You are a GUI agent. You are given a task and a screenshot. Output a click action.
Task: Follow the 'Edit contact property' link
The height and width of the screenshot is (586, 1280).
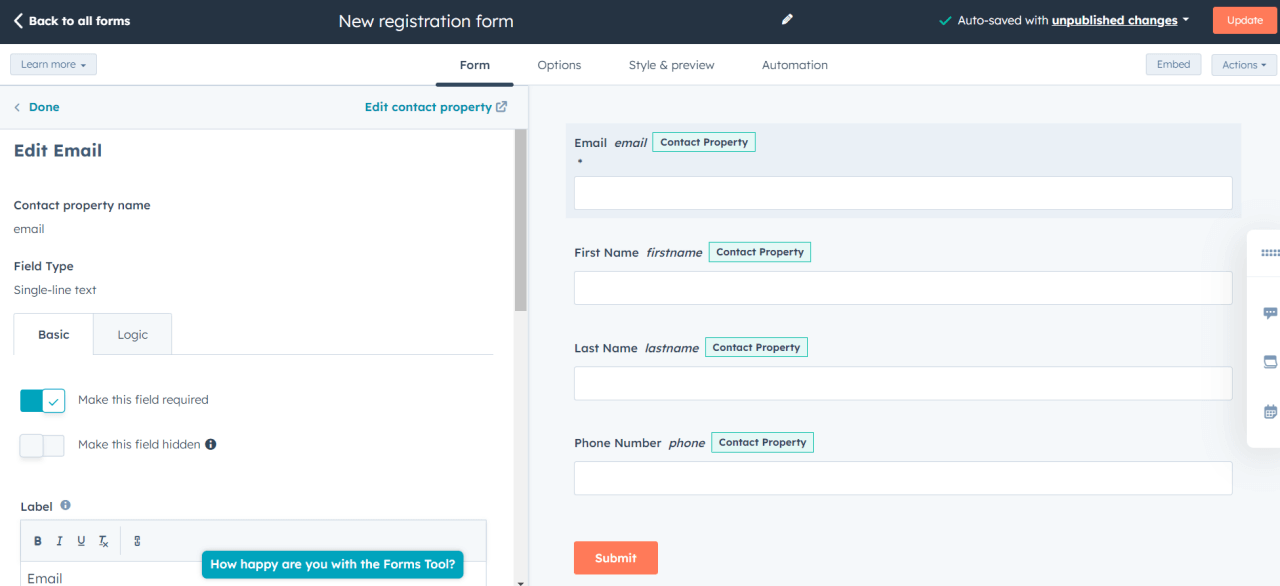pos(428,106)
